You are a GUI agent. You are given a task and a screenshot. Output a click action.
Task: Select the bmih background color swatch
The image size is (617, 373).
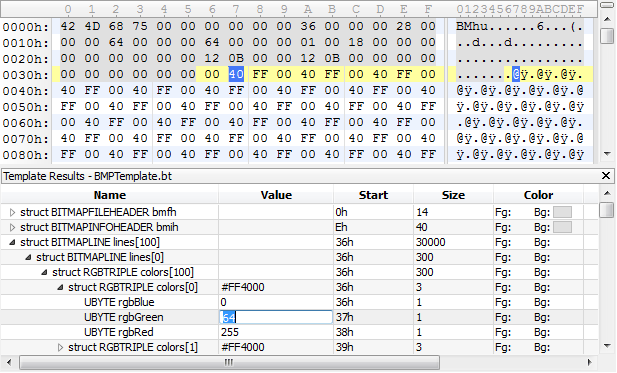click(x=562, y=227)
